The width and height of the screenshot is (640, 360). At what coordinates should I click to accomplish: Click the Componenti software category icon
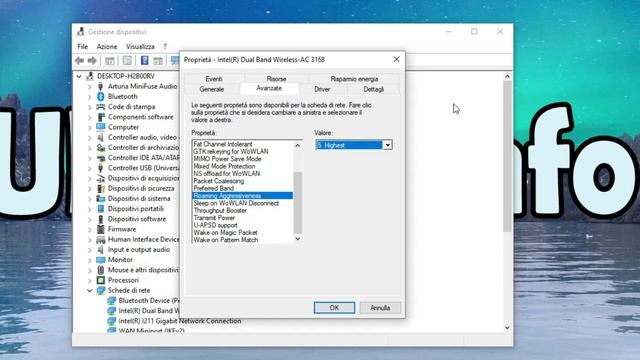click(100, 117)
